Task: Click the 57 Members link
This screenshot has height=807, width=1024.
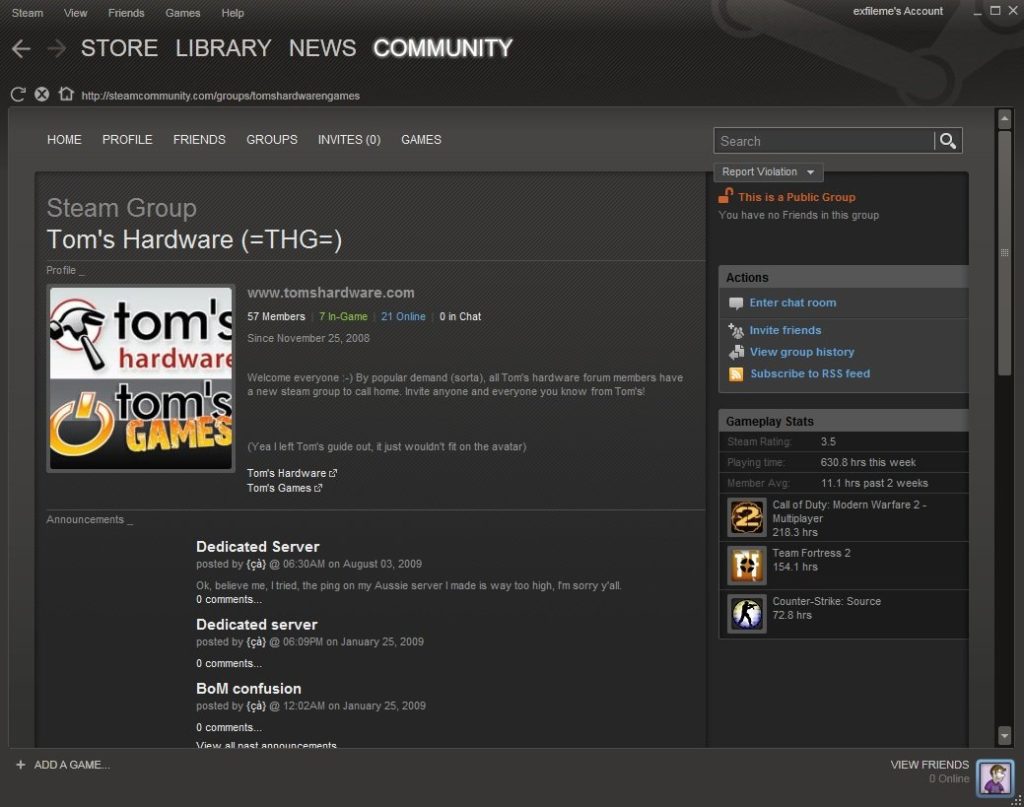Action: (x=276, y=317)
